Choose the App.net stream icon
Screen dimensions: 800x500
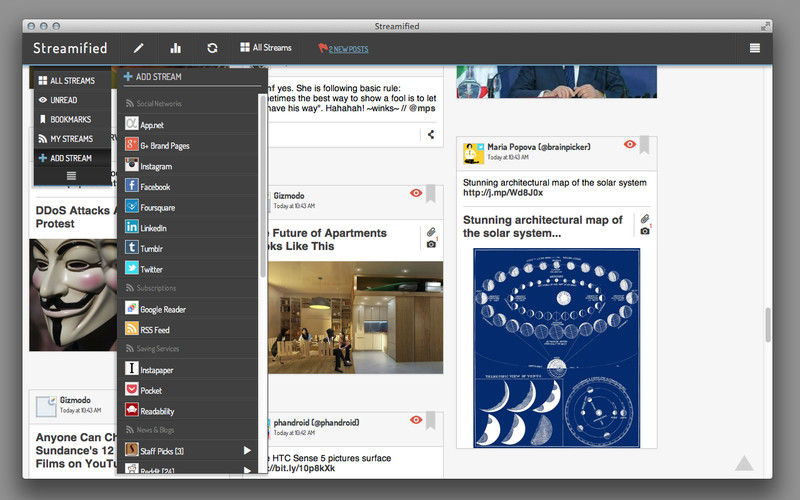point(132,123)
